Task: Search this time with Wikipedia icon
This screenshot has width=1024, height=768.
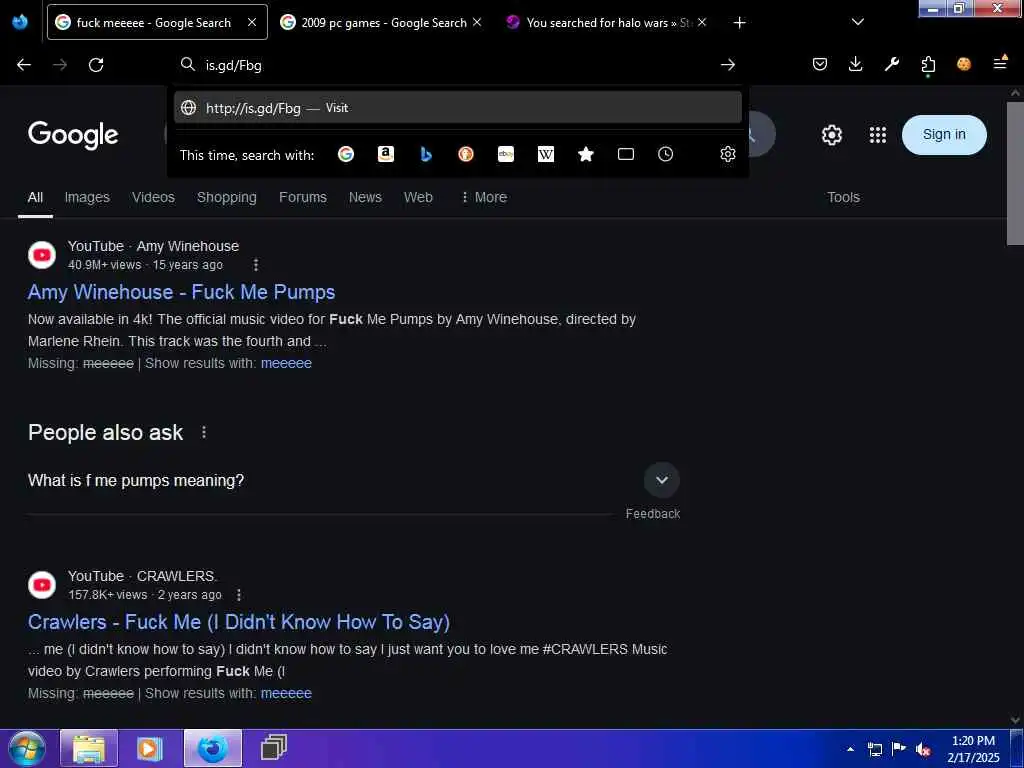Action: [x=546, y=154]
